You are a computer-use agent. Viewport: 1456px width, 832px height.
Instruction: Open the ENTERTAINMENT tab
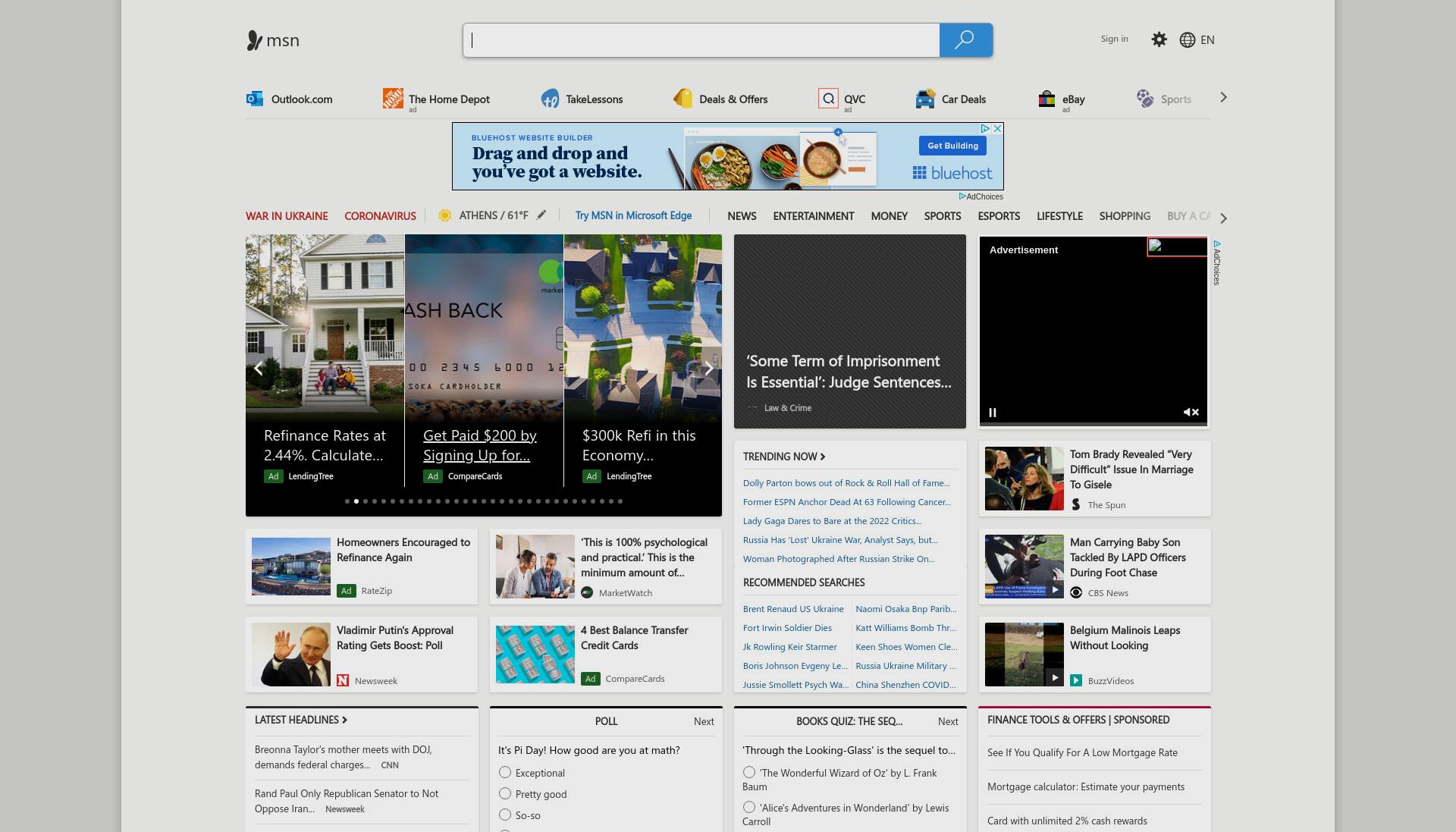pos(814,216)
